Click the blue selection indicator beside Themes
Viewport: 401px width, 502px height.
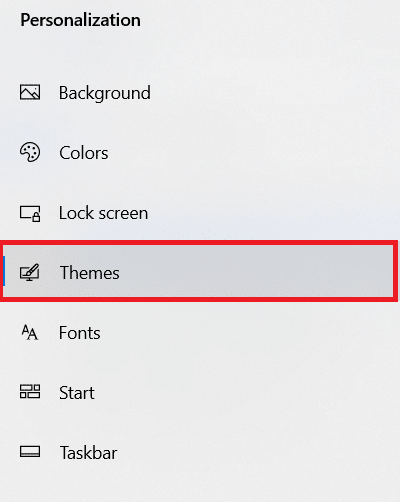[4, 271]
